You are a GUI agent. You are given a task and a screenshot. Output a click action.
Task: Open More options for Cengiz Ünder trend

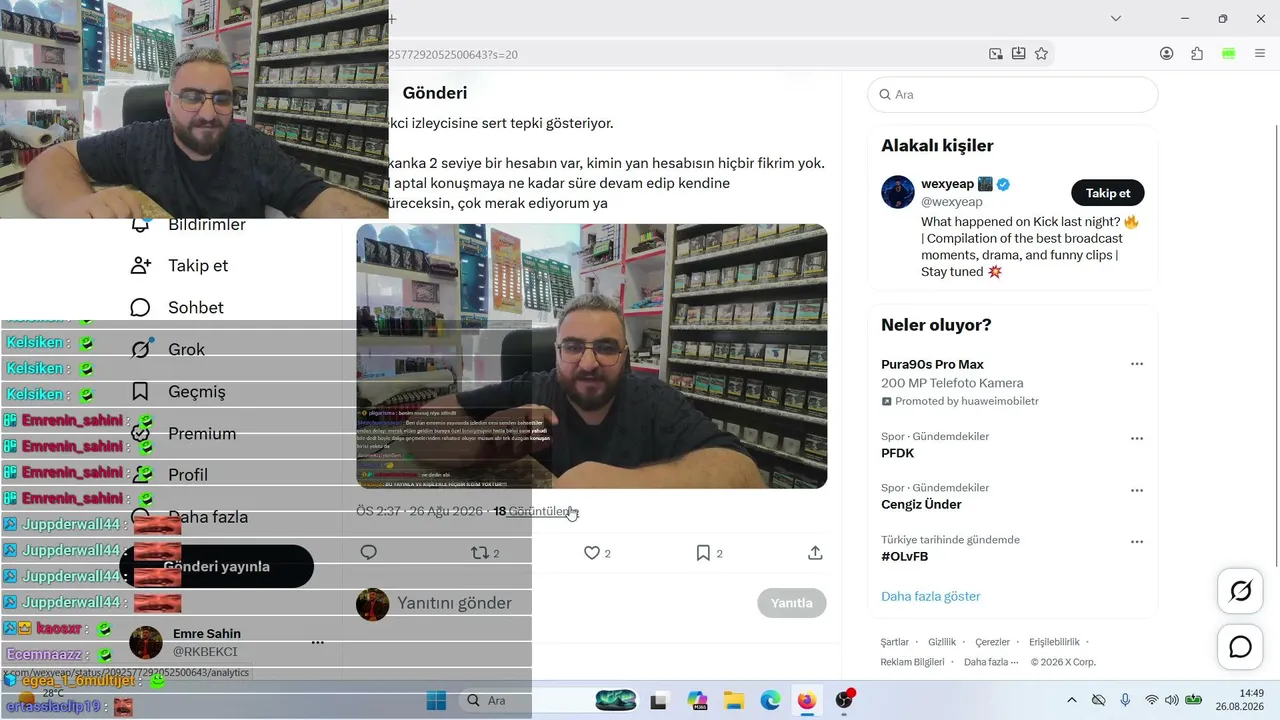pyautogui.click(x=1137, y=491)
